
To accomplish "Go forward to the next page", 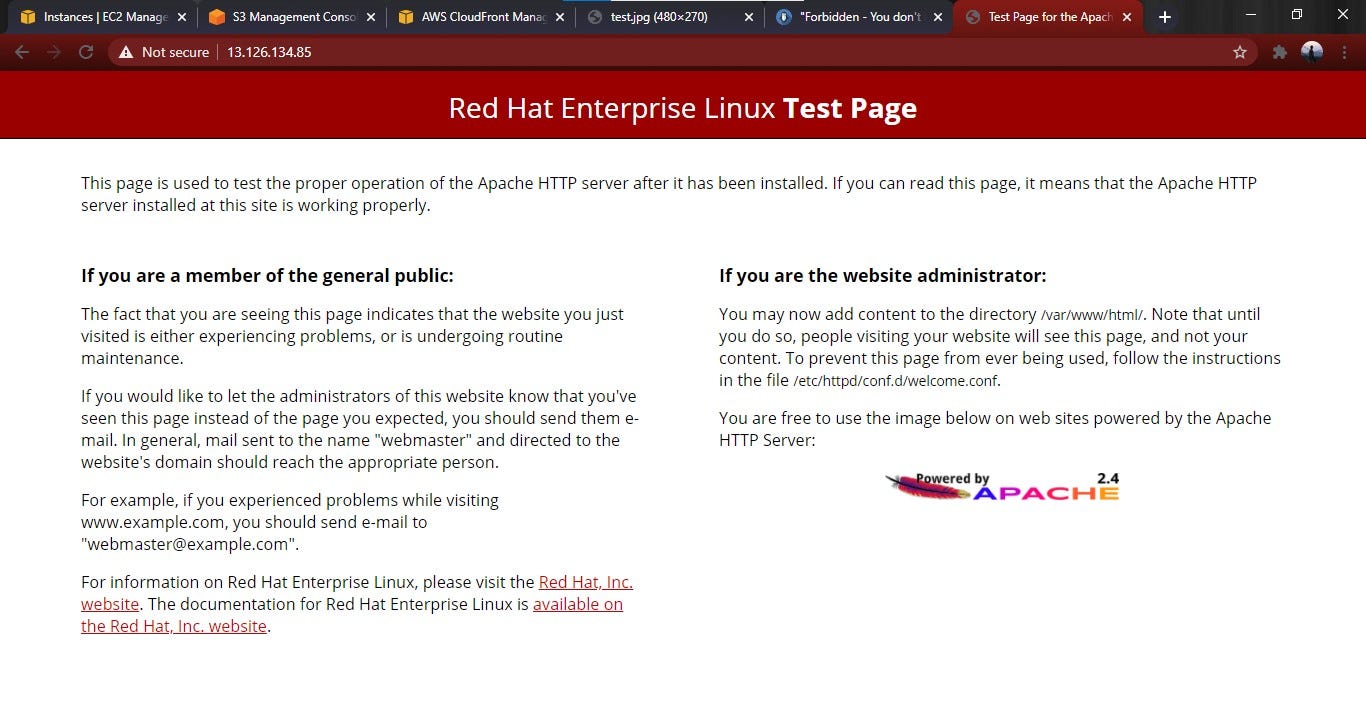I will click(x=54, y=52).
